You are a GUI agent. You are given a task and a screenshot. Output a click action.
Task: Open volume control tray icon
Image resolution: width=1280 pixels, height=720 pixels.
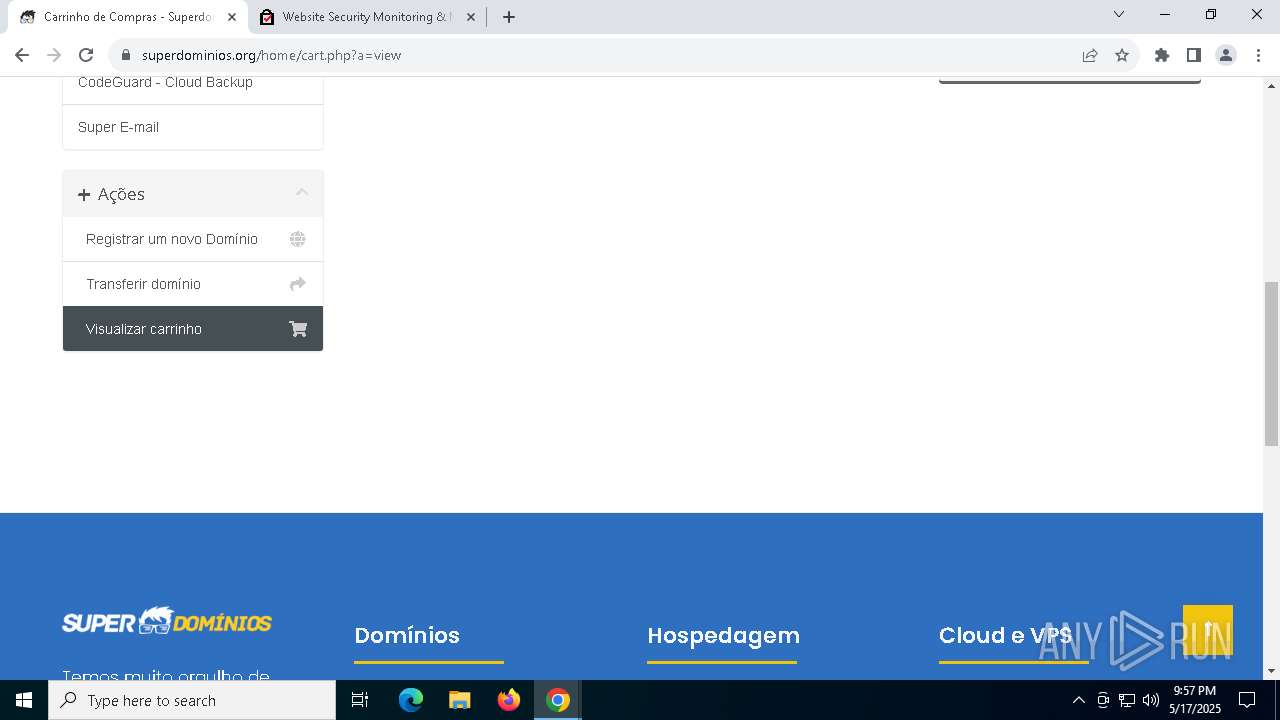click(x=1151, y=700)
